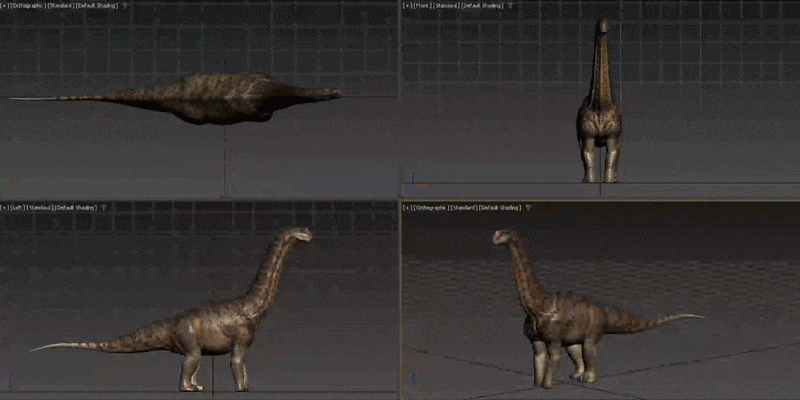Open the [+] general menu of the Left viewport

(x=4, y=208)
